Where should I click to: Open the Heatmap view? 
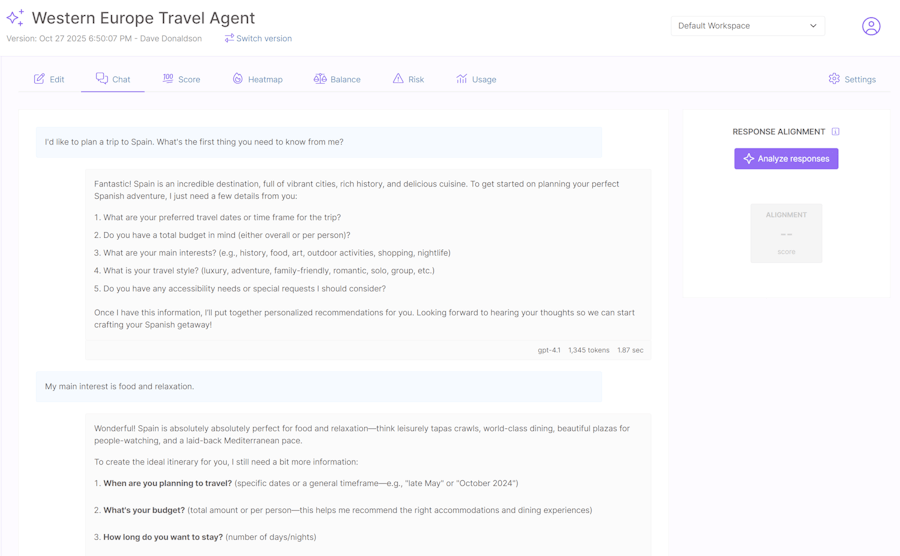(x=257, y=79)
